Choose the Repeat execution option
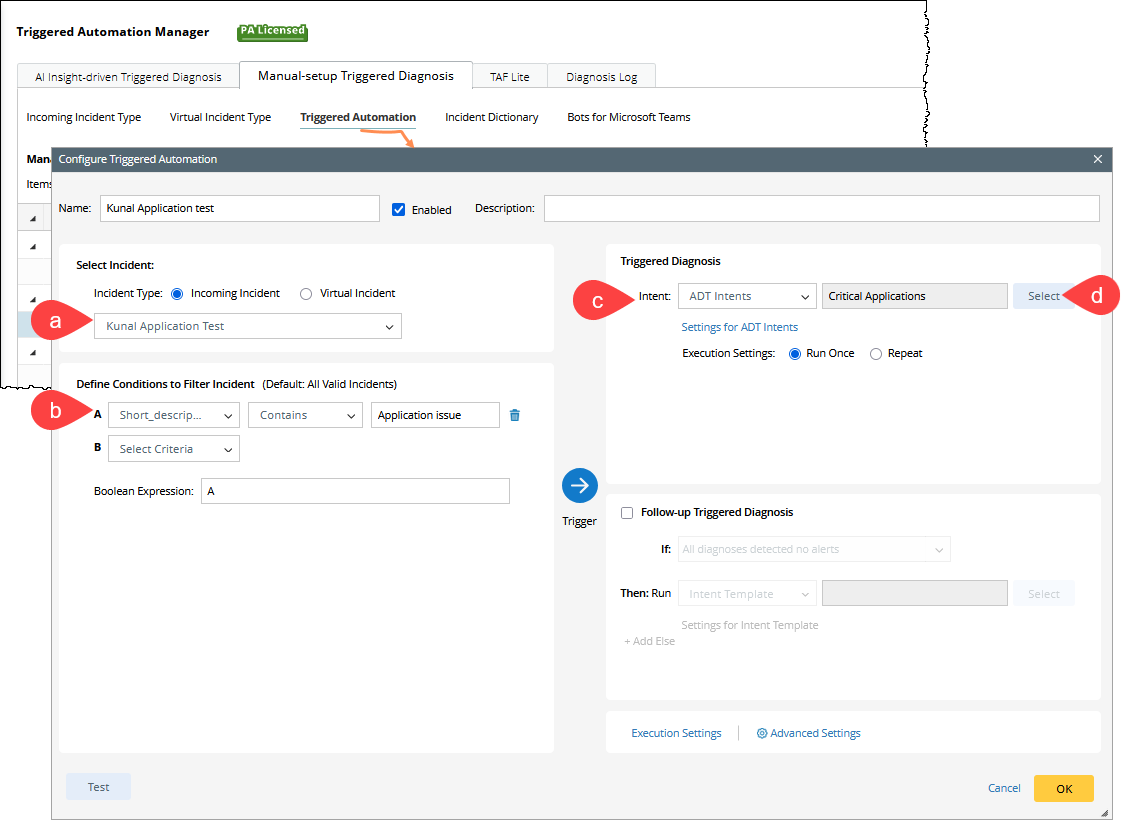The width and height of the screenshot is (1121, 820). tap(876, 354)
